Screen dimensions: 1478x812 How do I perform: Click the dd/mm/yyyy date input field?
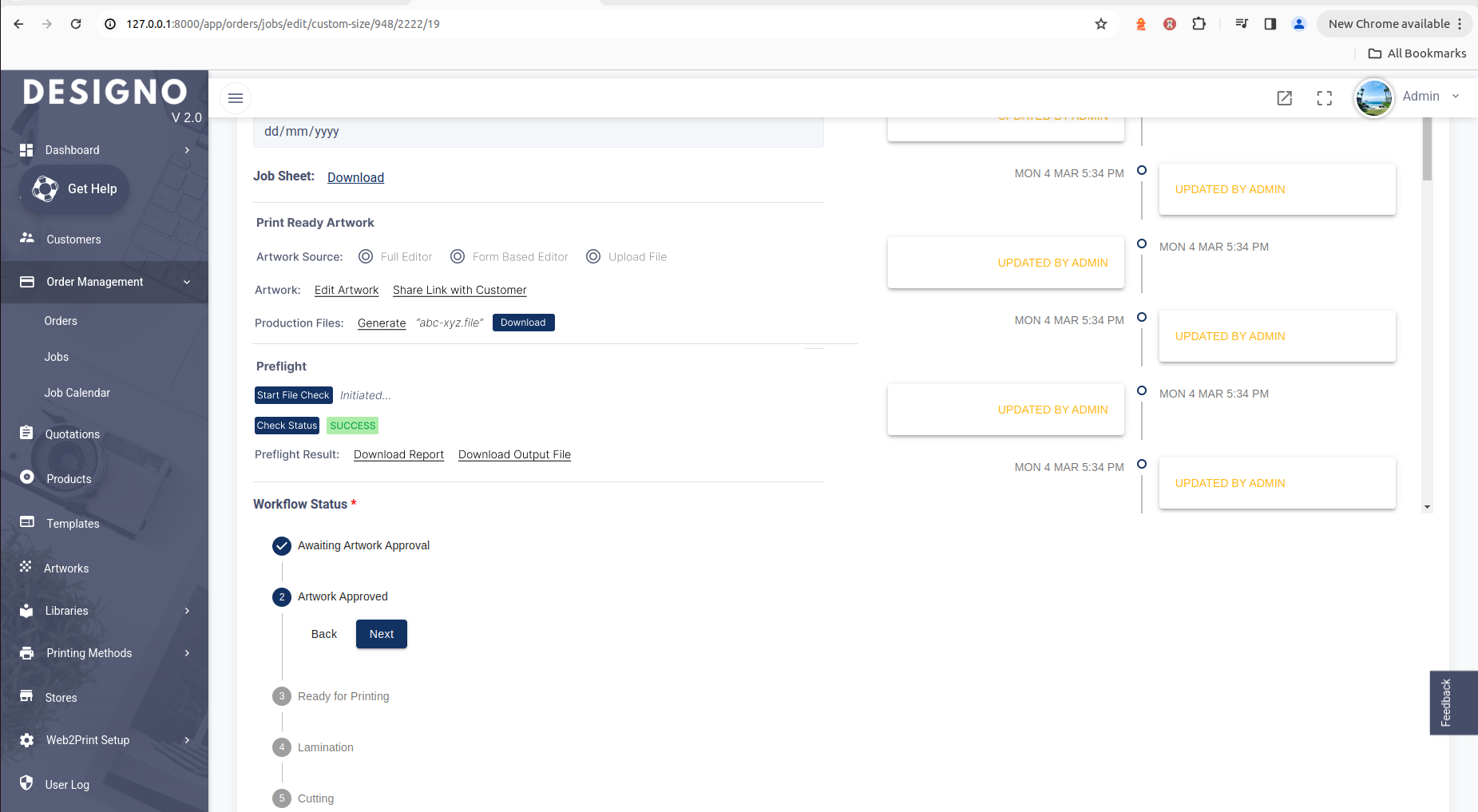coord(538,132)
